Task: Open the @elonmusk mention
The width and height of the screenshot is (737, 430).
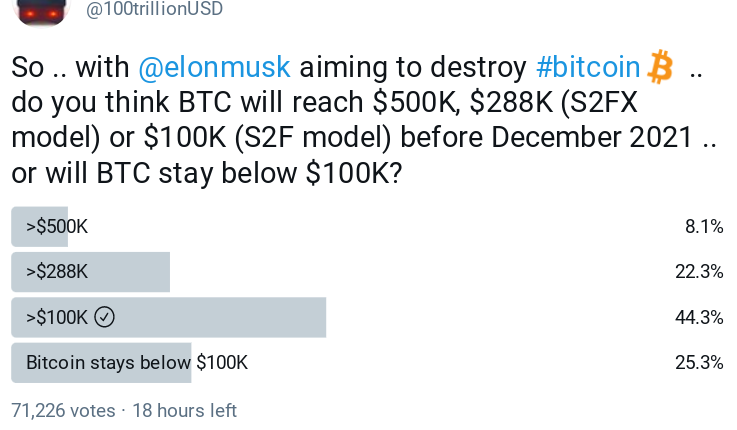Action: point(214,67)
